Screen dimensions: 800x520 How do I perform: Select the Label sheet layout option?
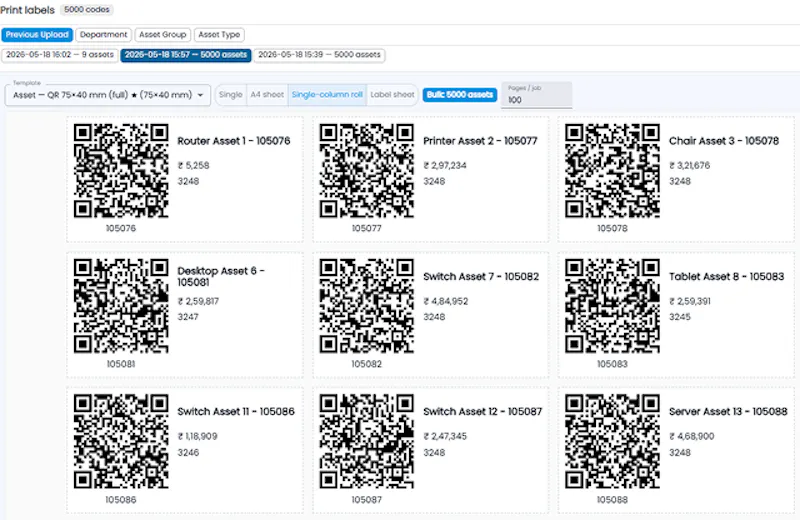click(x=392, y=95)
